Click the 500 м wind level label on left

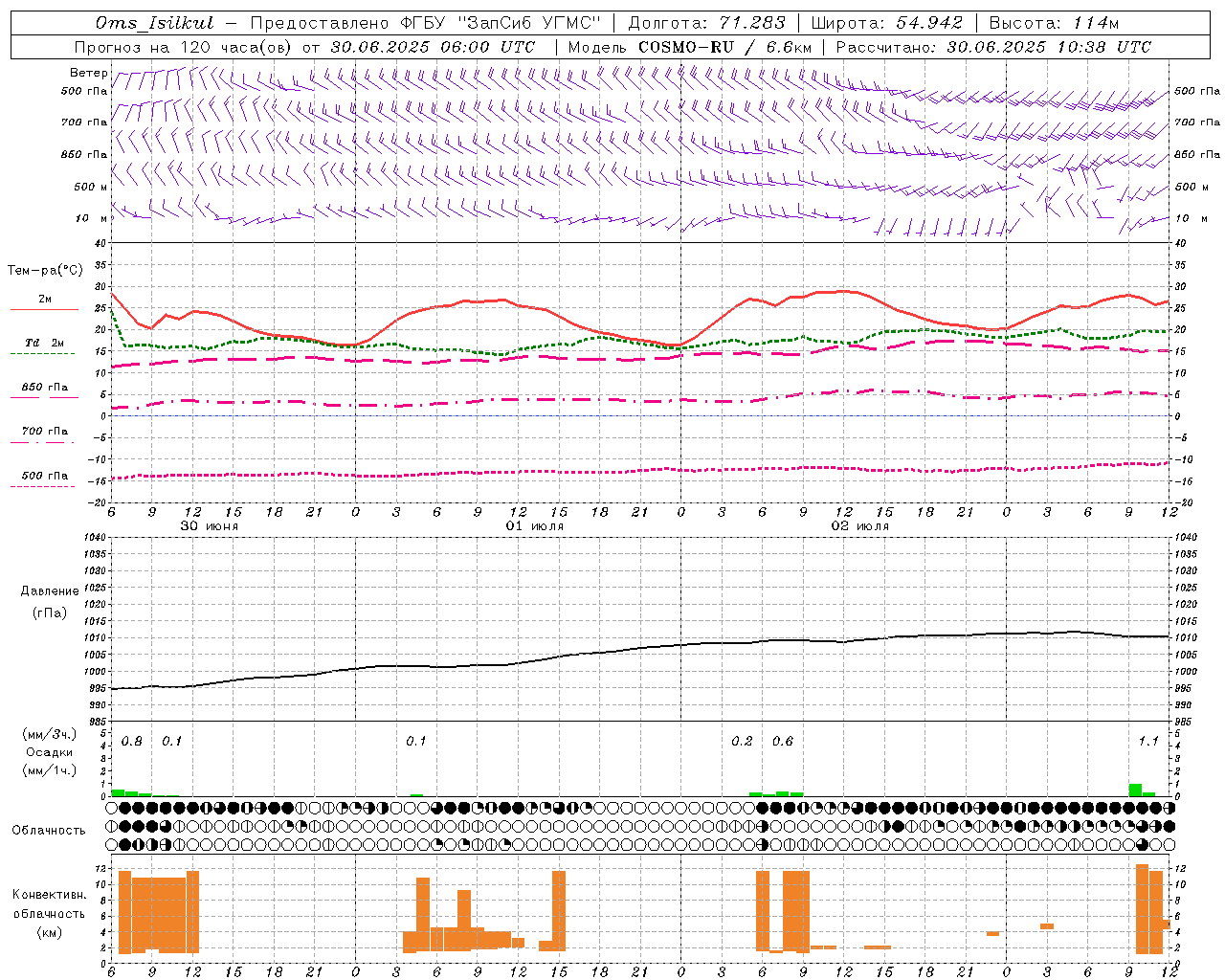pyautogui.click(x=91, y=187)
